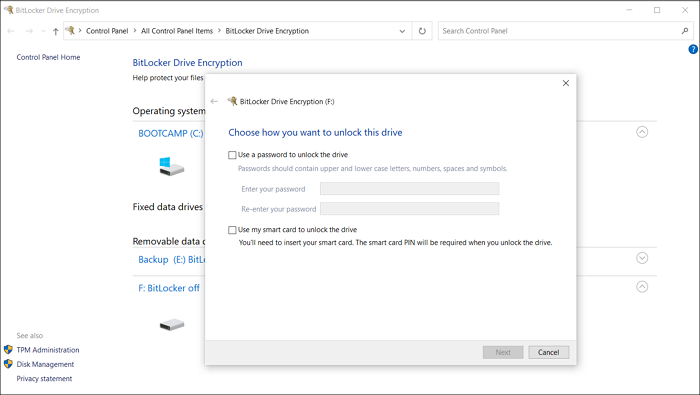Expand the chevron after 'All Control Panel Items'
The height and width of the screenshot is (395, 700).
219,31
